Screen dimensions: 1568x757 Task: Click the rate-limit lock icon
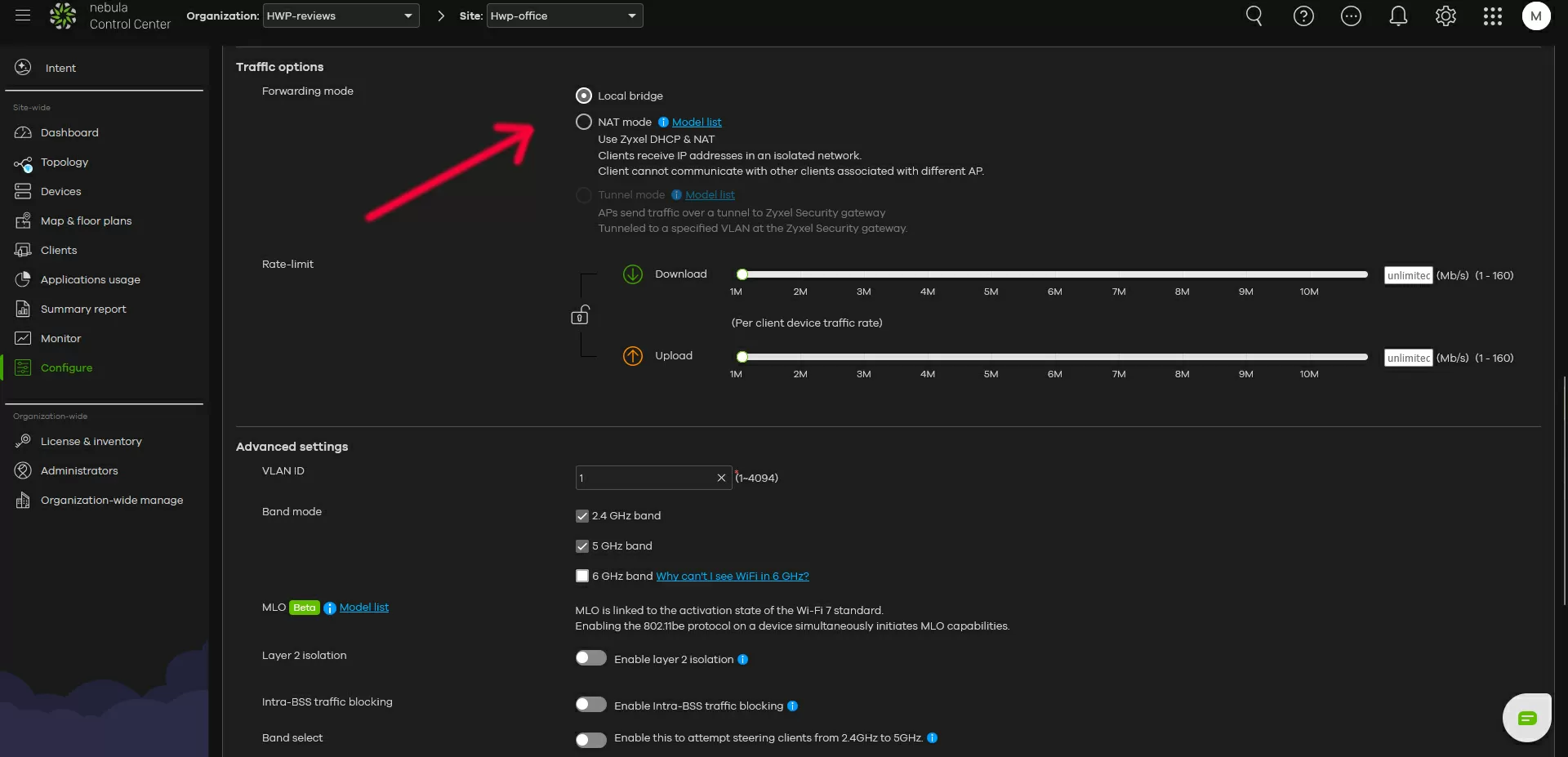click(580, 315)
